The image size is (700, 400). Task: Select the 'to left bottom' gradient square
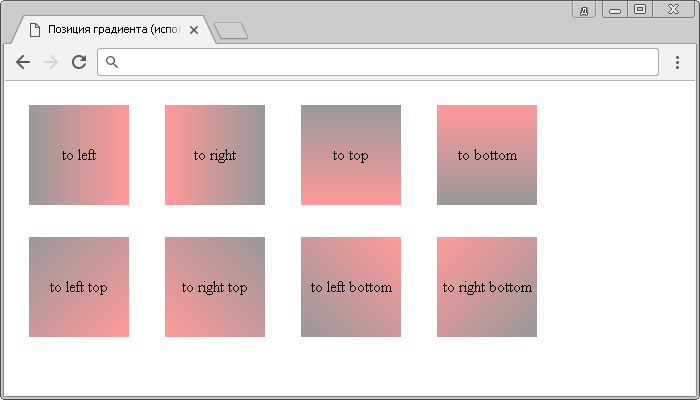(351, 287)
